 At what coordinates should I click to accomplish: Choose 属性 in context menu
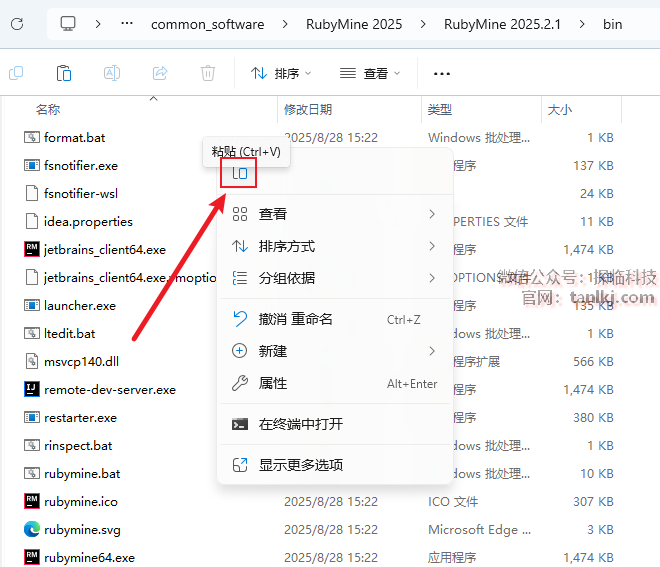(x=335, y=383)
